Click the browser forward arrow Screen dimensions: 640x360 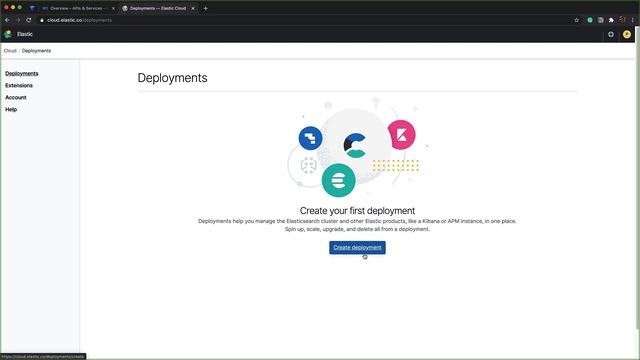tap(18, 20)
